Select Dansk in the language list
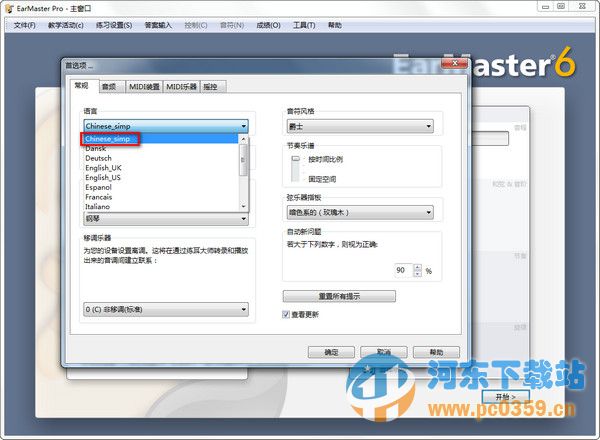The width and height of the screenshot is (600, 440). [161, 148]
